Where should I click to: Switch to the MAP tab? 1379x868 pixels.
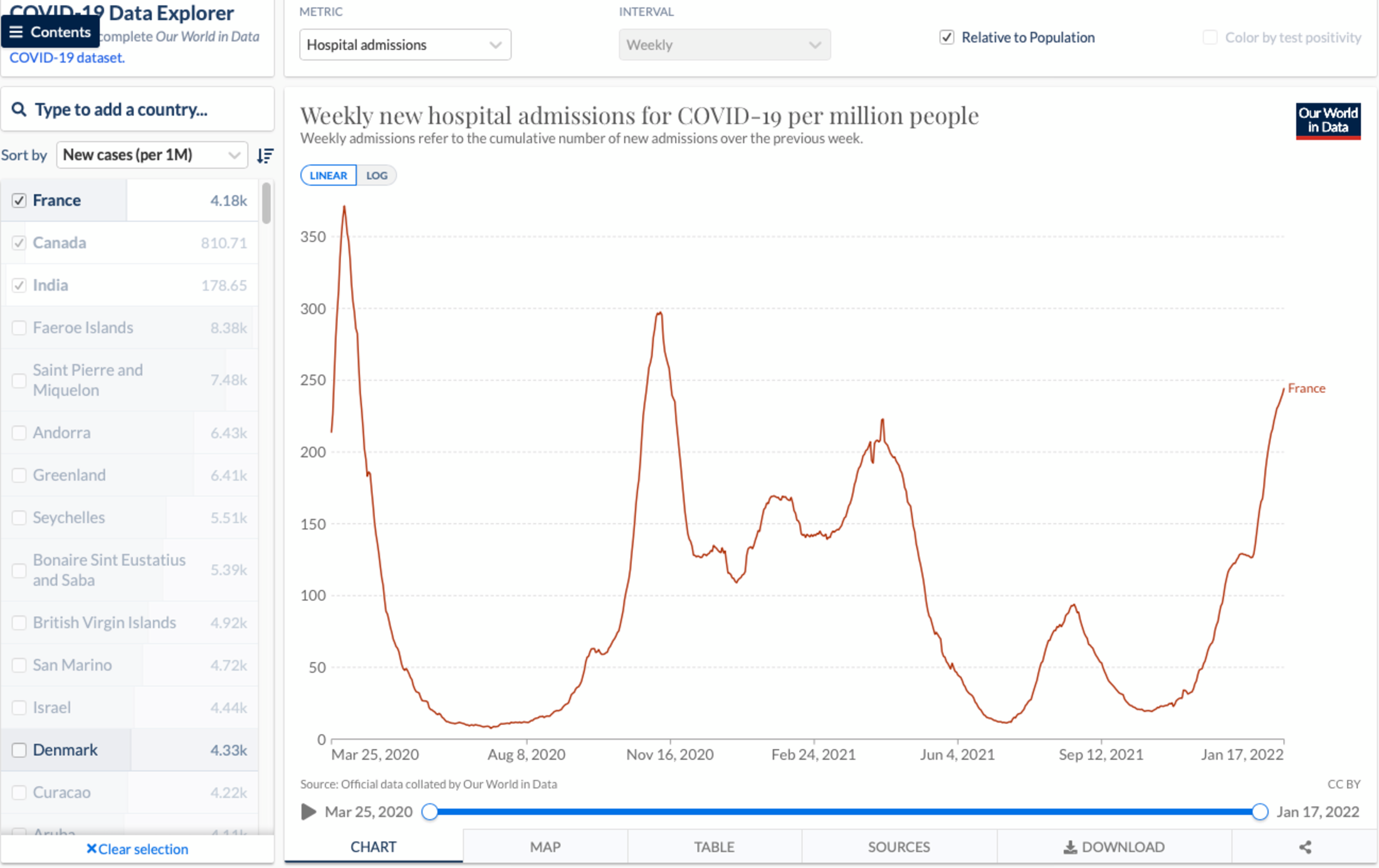point(545,847)
